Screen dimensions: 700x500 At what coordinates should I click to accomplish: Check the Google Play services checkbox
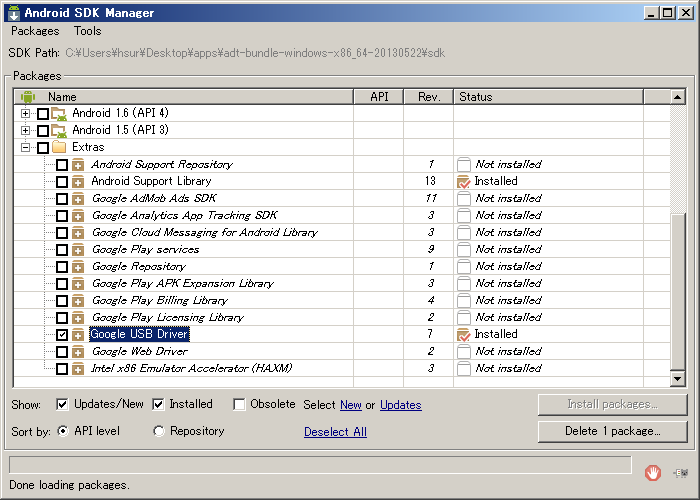pyautogui.click(x=62, y=250)
